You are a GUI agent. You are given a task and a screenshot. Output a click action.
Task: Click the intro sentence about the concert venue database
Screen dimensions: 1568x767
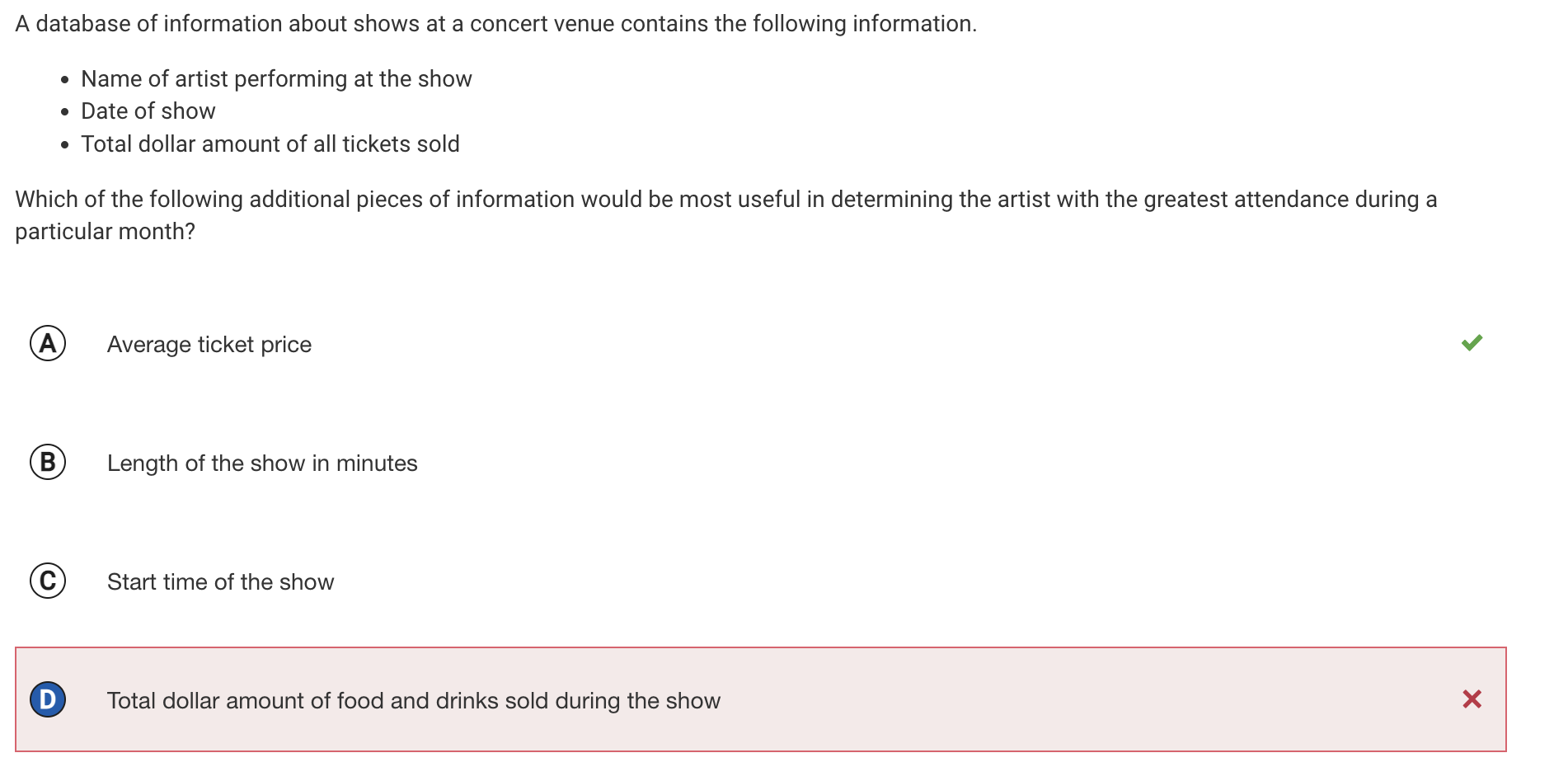pyautogui.click(x=496, y=24)
